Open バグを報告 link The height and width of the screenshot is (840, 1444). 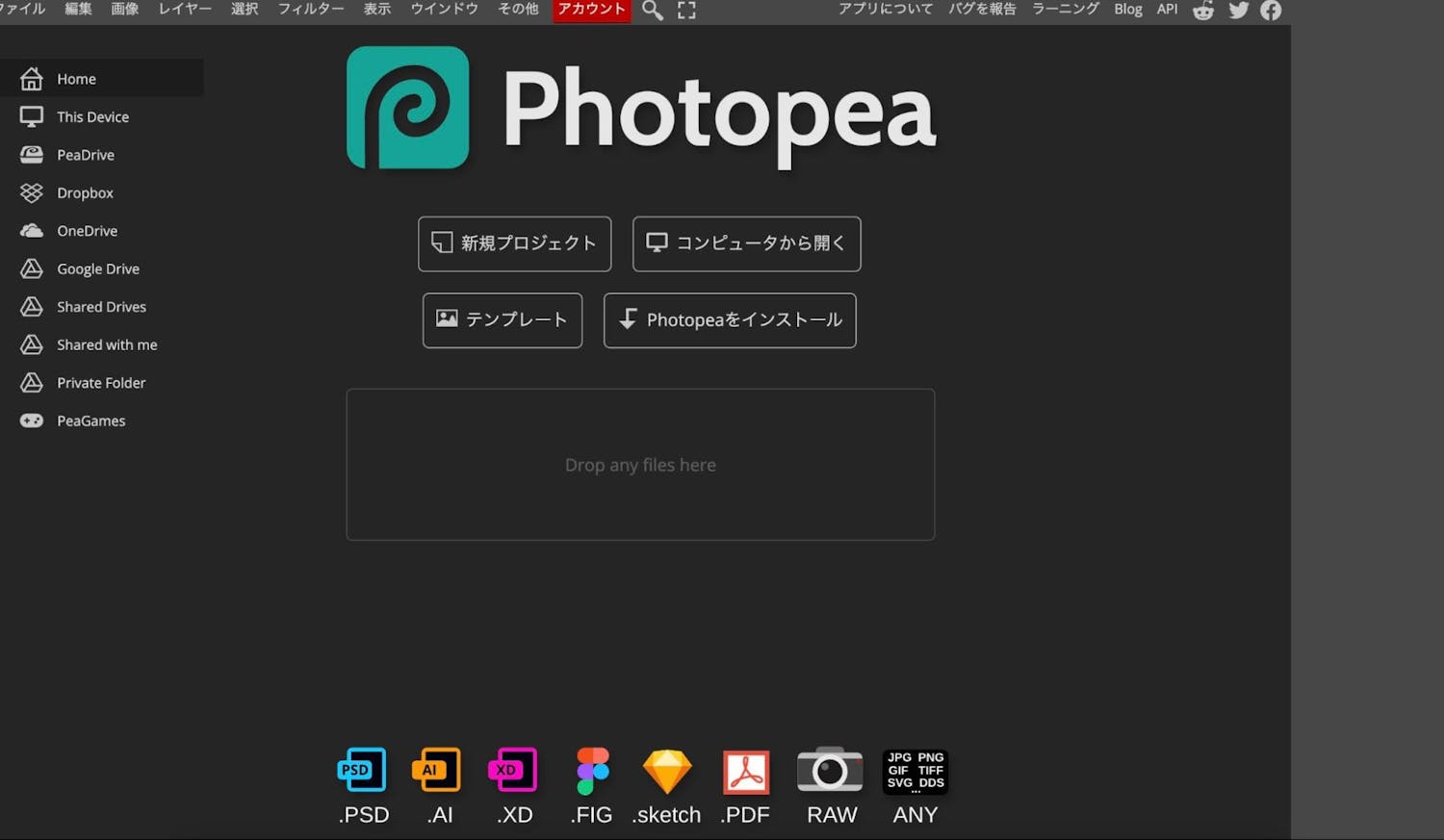pos(982,9)
